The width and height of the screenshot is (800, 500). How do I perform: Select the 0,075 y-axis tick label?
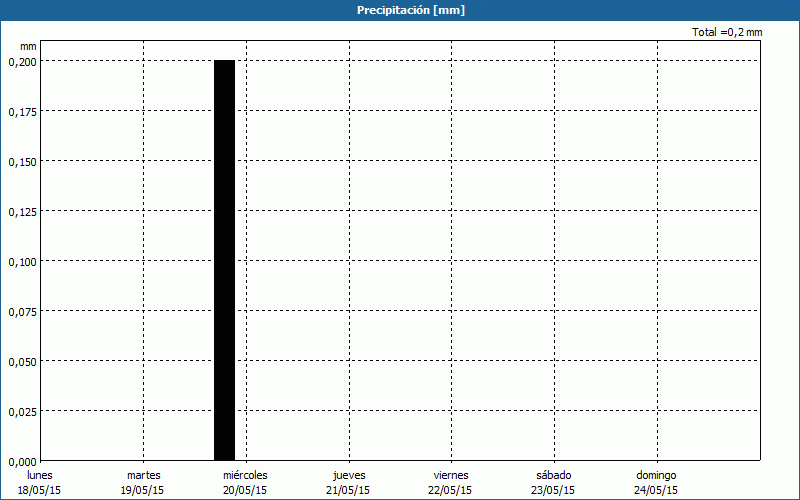pos(22,311)
